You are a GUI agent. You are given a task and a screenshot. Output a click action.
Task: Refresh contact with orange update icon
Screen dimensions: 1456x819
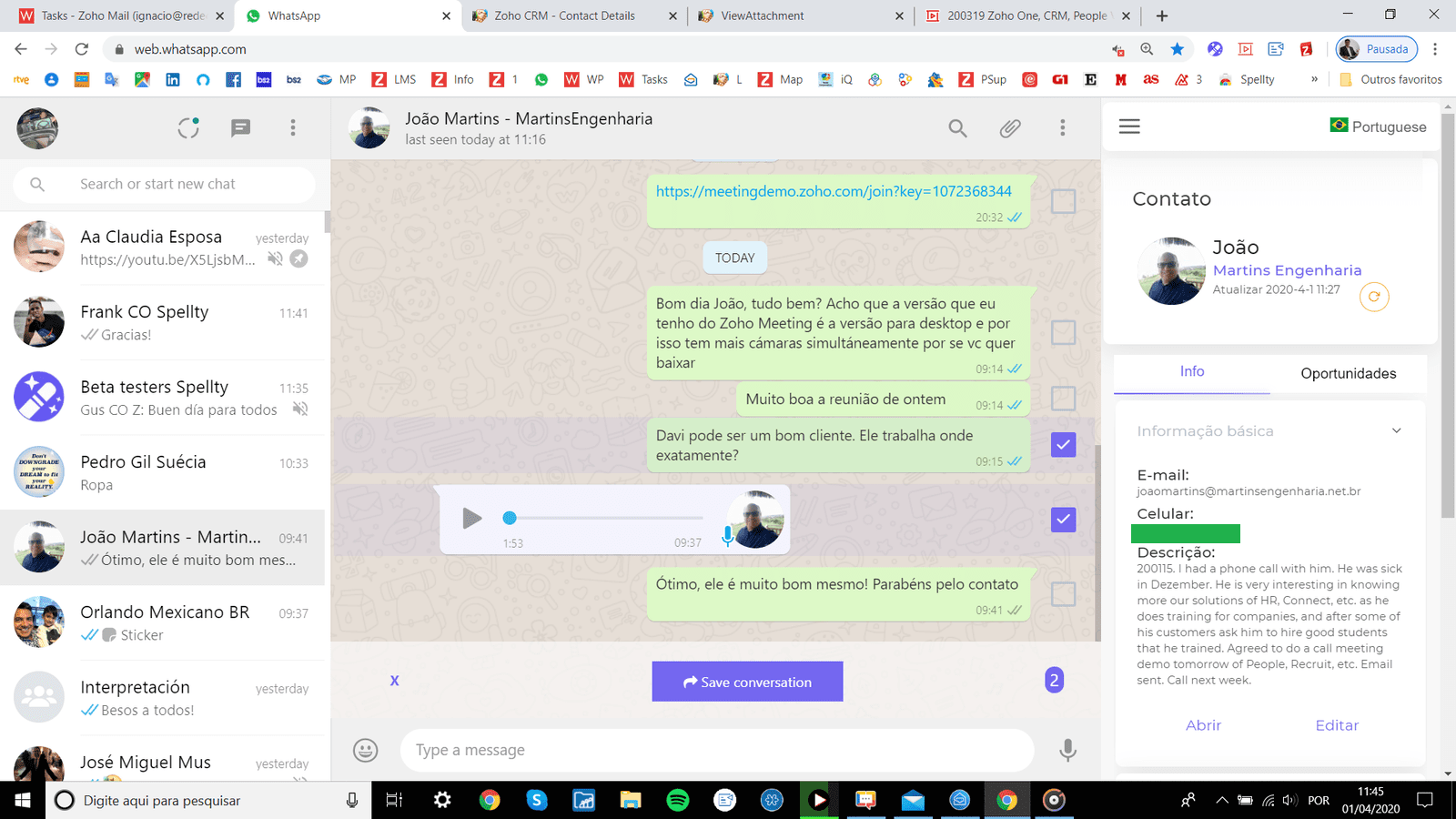(x=1374, y=297)
